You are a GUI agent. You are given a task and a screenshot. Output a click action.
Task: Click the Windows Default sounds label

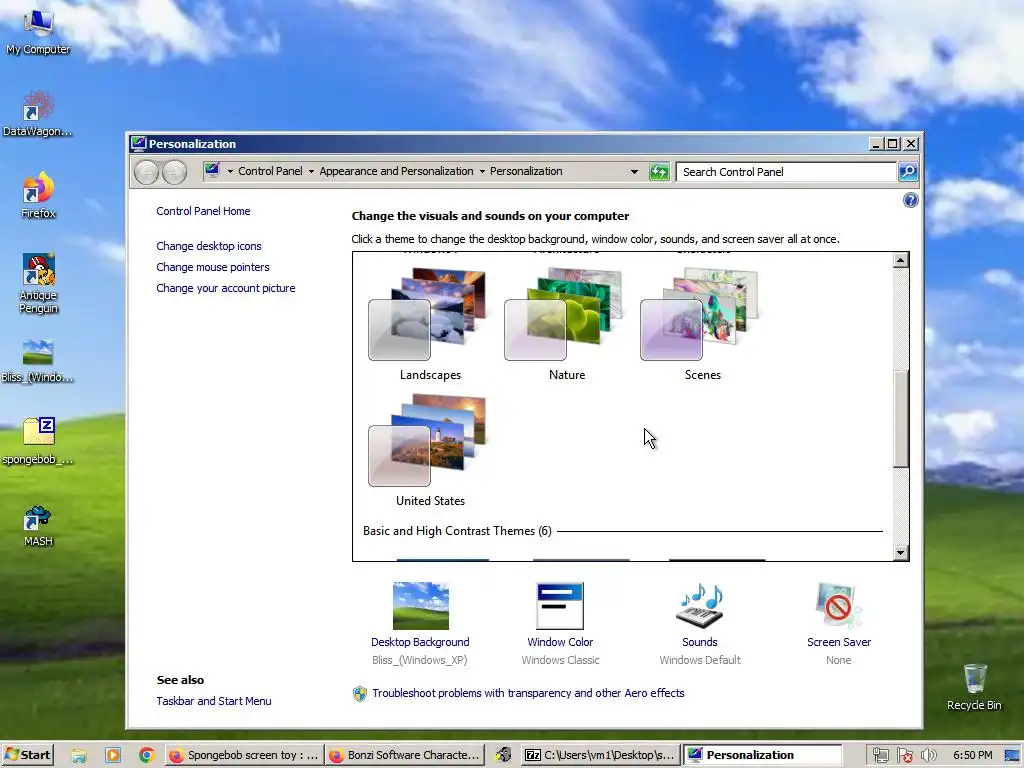click(699, 660)
